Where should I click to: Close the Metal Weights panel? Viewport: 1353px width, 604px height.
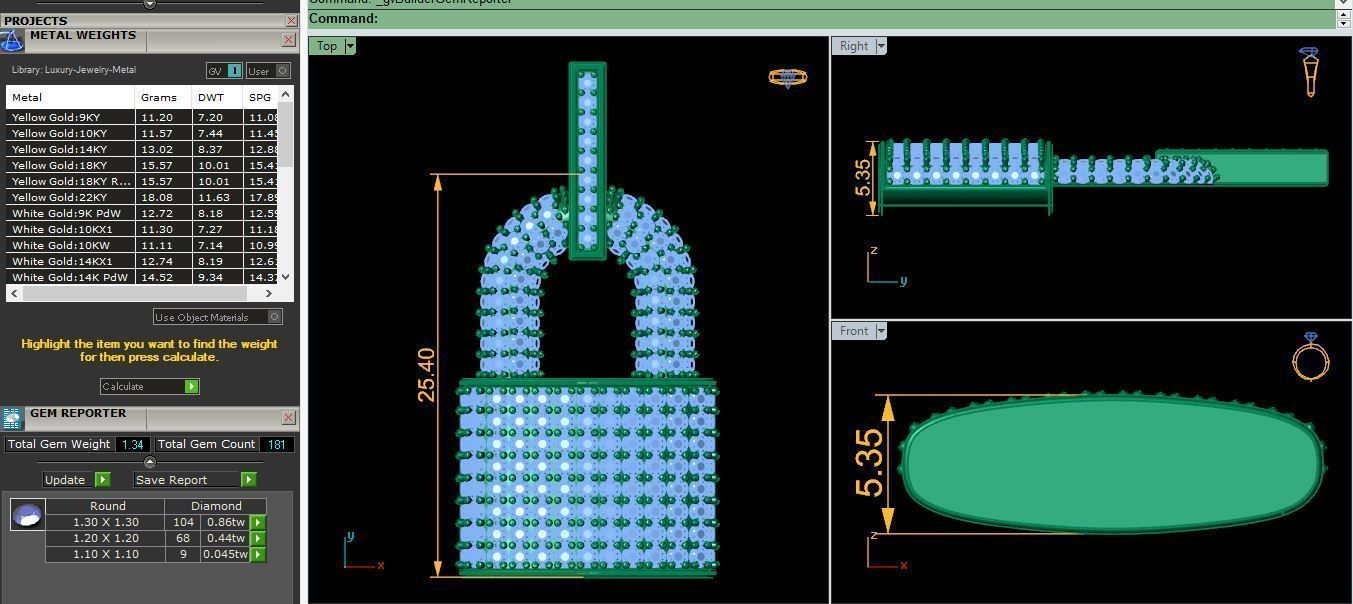point(288,40)
